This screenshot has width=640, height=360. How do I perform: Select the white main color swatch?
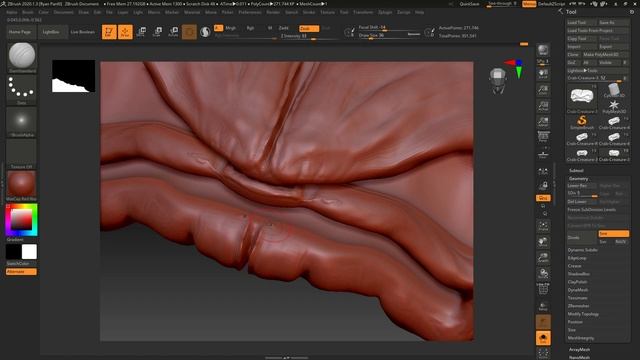pyautogui.click(x=29, y=252)
